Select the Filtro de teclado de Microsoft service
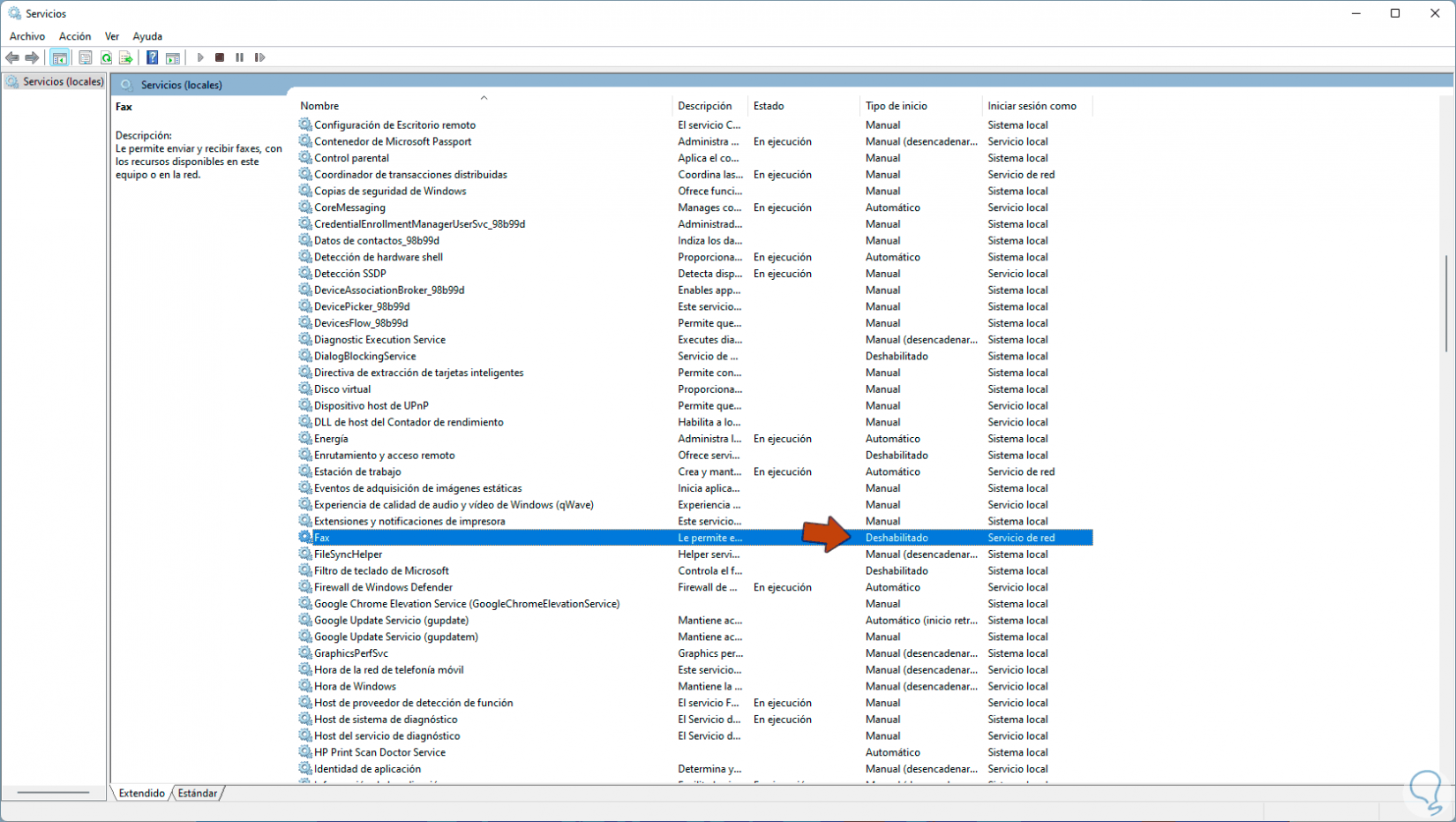Image resolution: width=1456 pixels, height=822 pixels. click(x=695, y=571)
